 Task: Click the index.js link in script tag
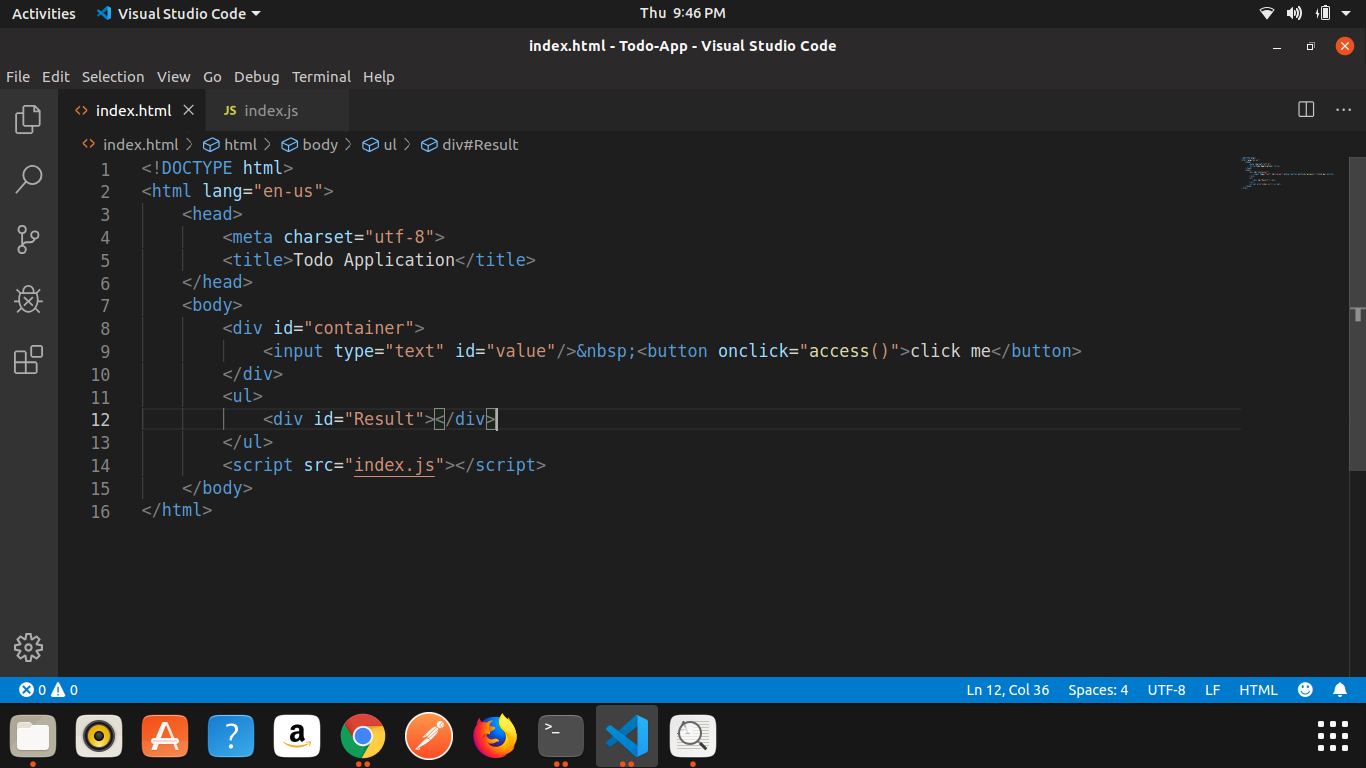394,465
